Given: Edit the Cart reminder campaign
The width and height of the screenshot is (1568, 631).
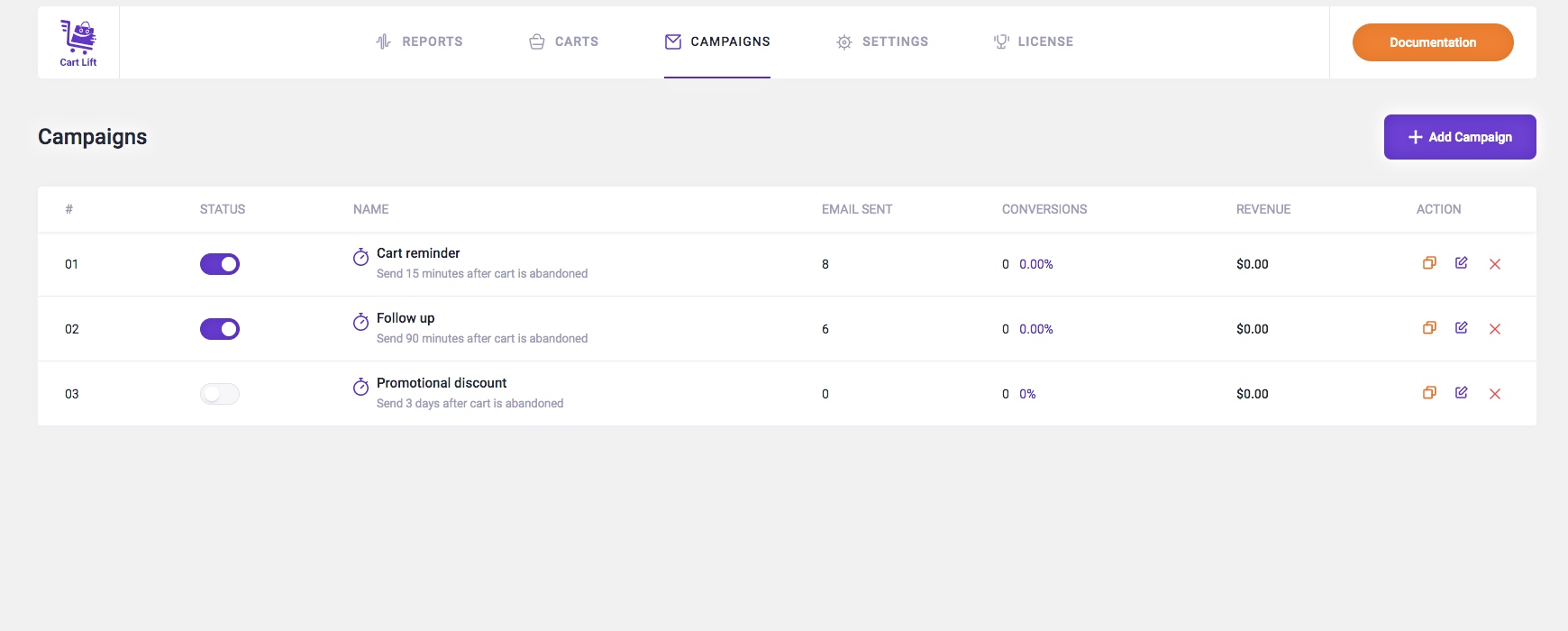Looking at the screenshot, I should click(1462, 263).
